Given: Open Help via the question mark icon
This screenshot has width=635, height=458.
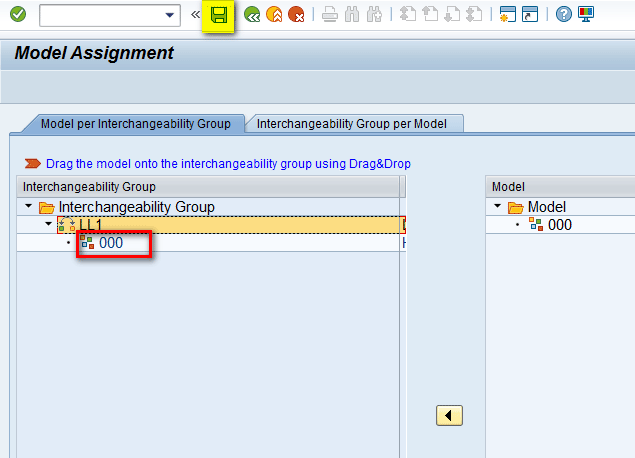Looking at the screenshot, I should (x=564, y=15).
